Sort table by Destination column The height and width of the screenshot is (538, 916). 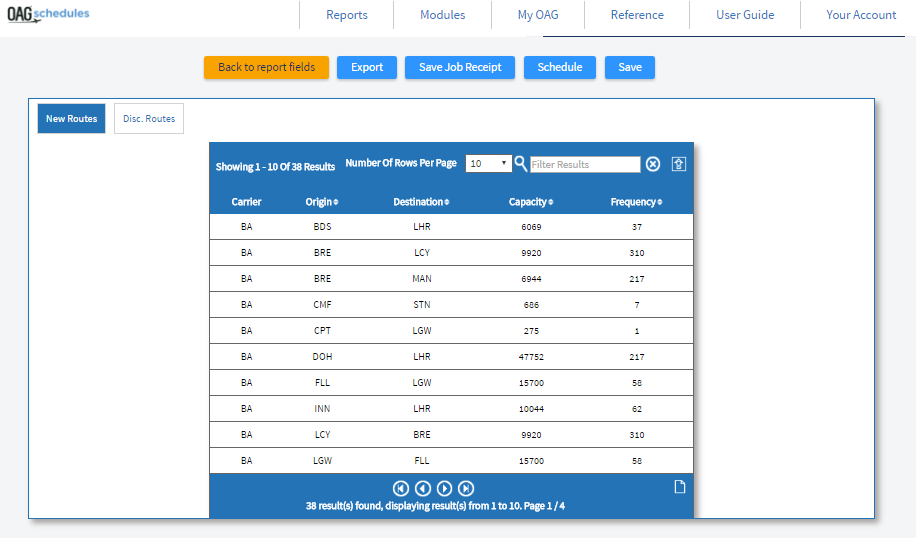(420, 202)
